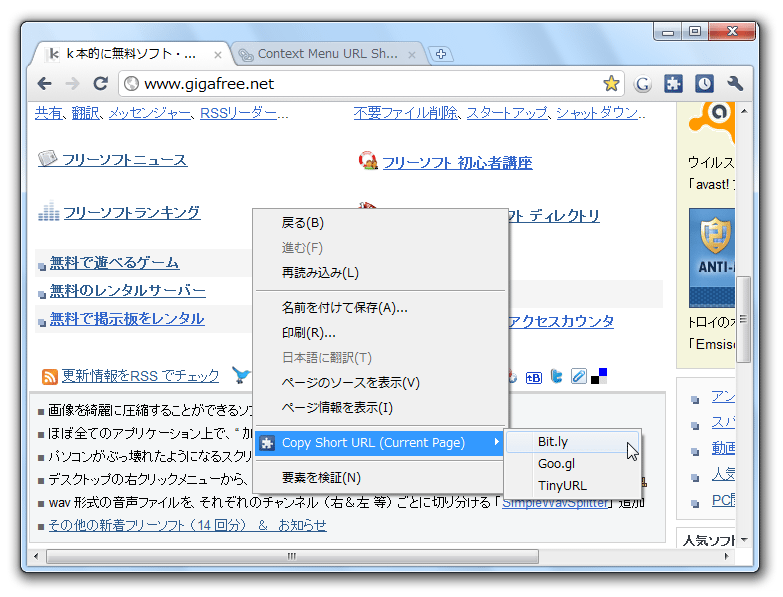The height and width of the screenshot is (597, 783).
Task: Choose Bit.ly in the submenu
Action: coord(572,442)
